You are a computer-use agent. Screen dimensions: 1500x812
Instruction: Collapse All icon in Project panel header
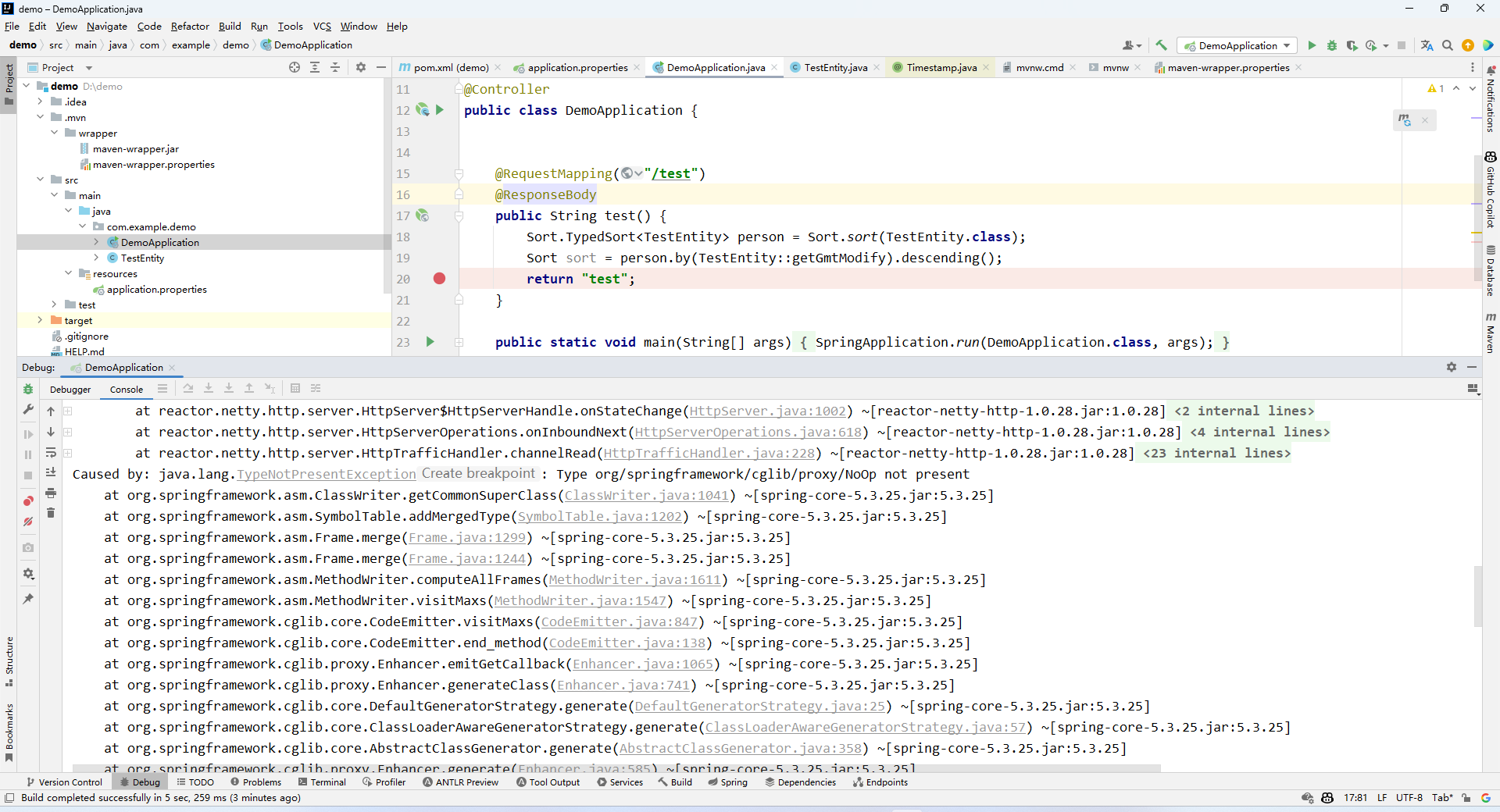335,67
